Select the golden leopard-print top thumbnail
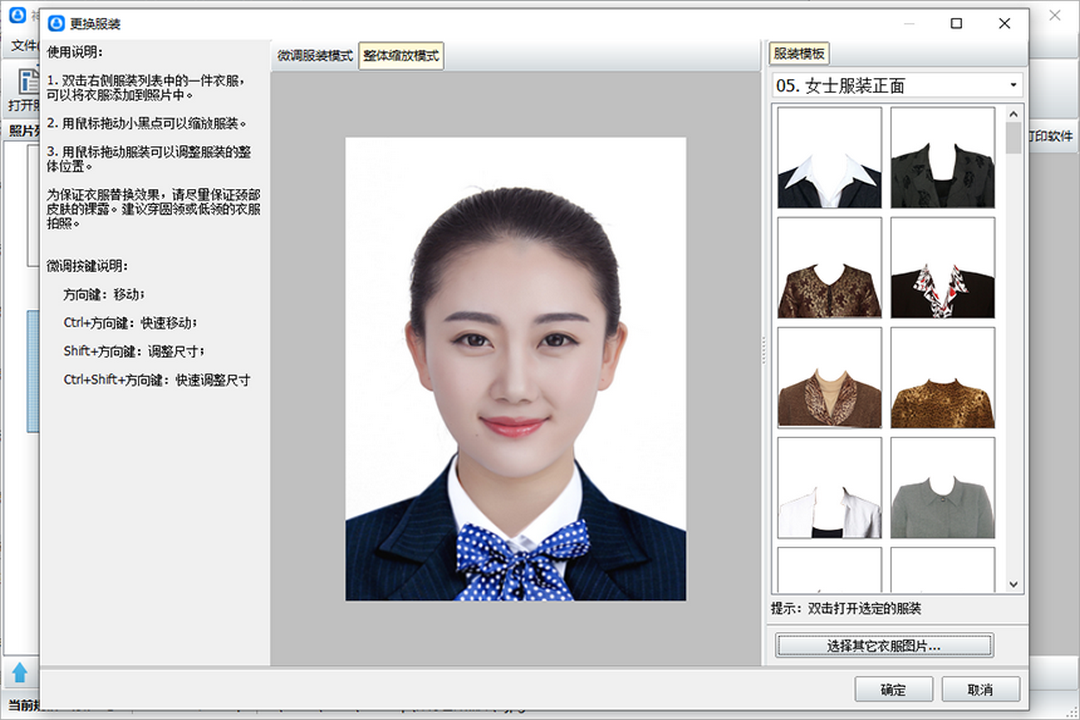 point(942,378)
